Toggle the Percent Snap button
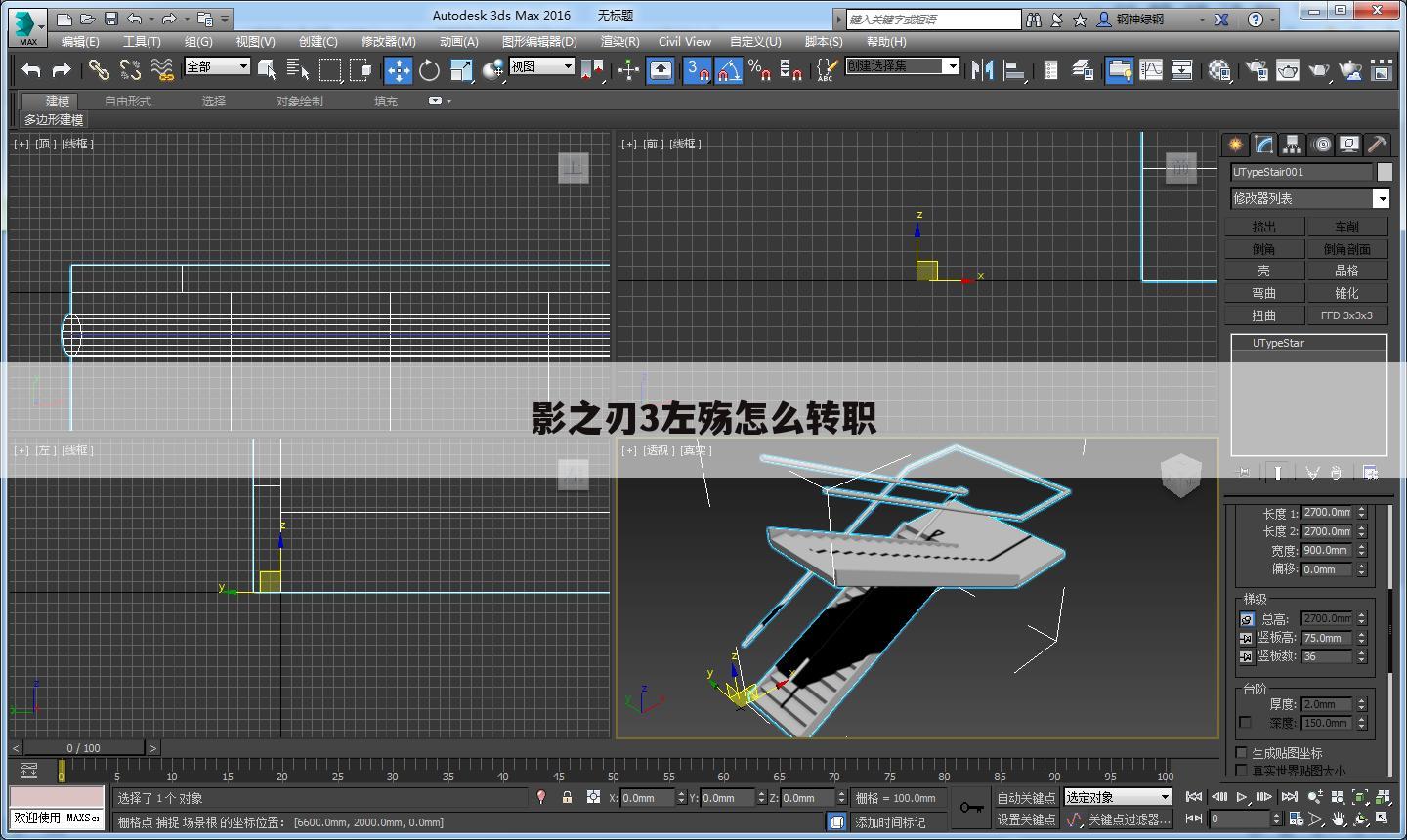 760,69
